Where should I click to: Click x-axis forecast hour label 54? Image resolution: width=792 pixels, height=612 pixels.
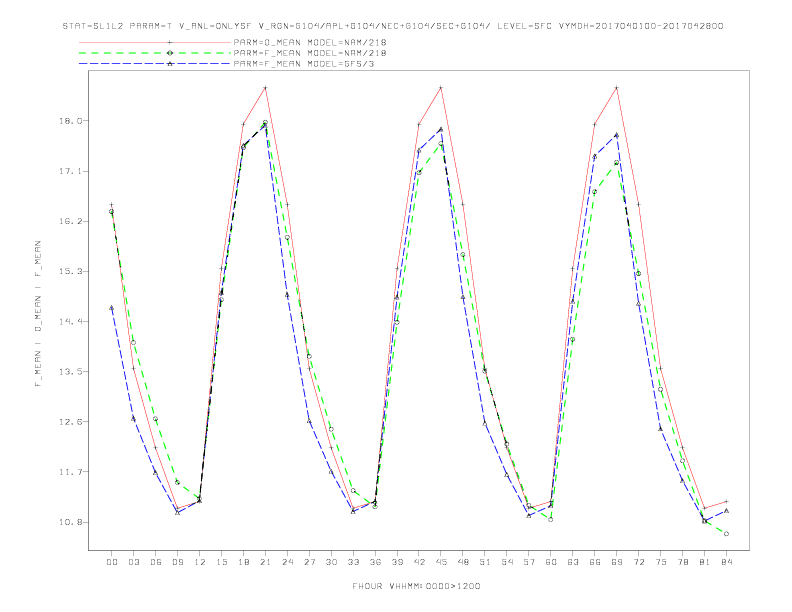tap(507, 562)
